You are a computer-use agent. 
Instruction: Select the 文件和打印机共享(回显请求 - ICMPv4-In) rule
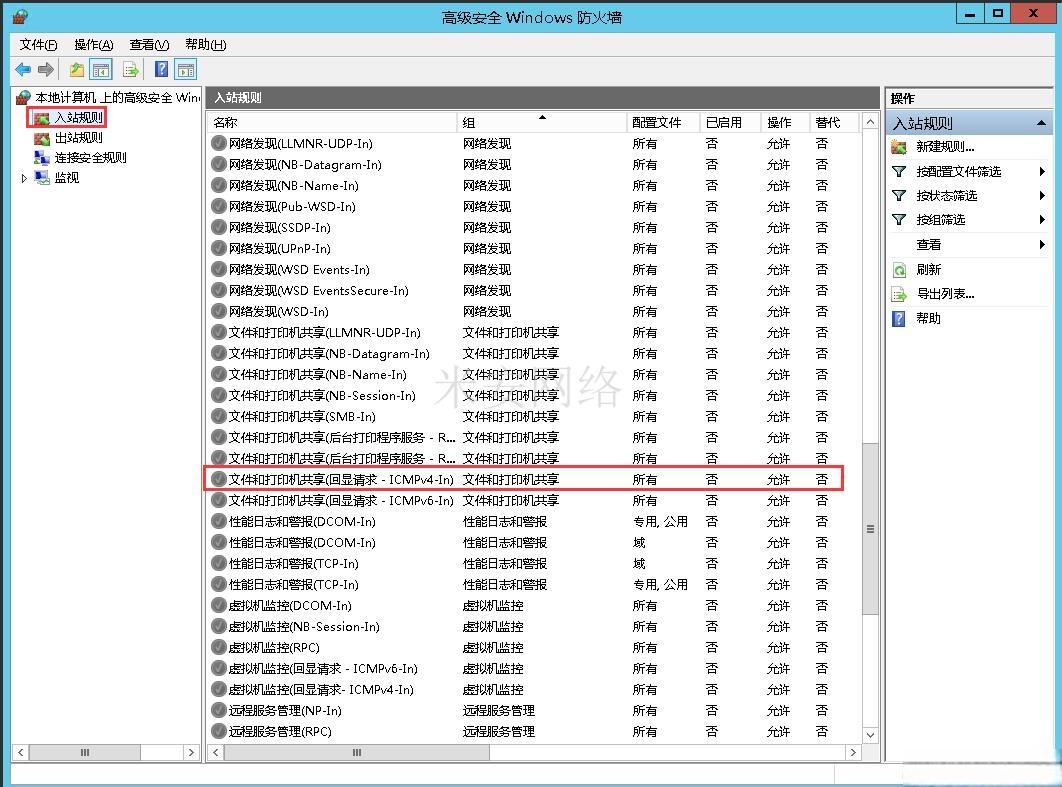(x=340, y=480)
